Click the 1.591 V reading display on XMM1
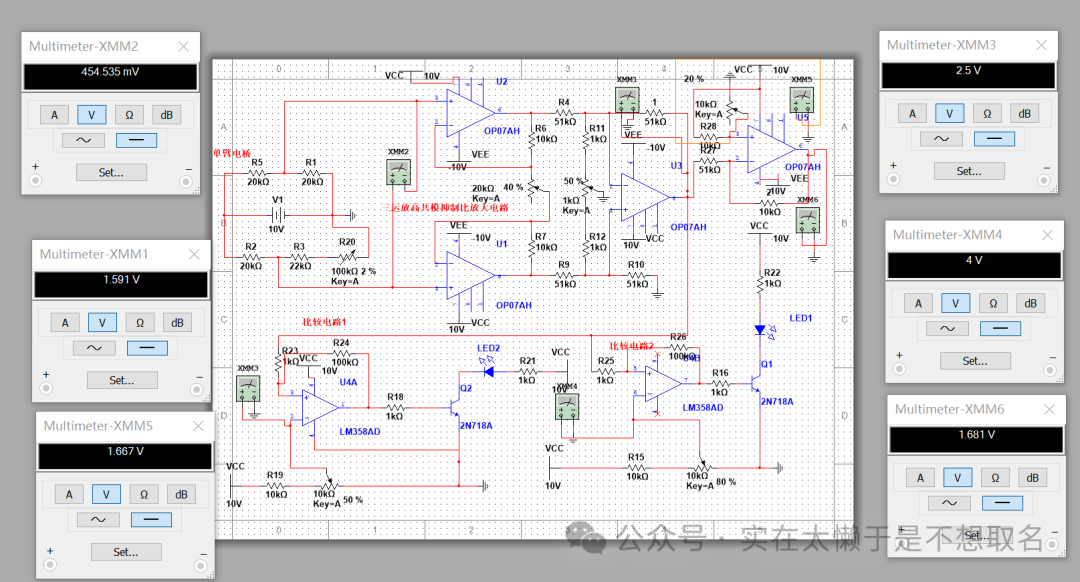The image size is (1080, 582). point(121,281)
